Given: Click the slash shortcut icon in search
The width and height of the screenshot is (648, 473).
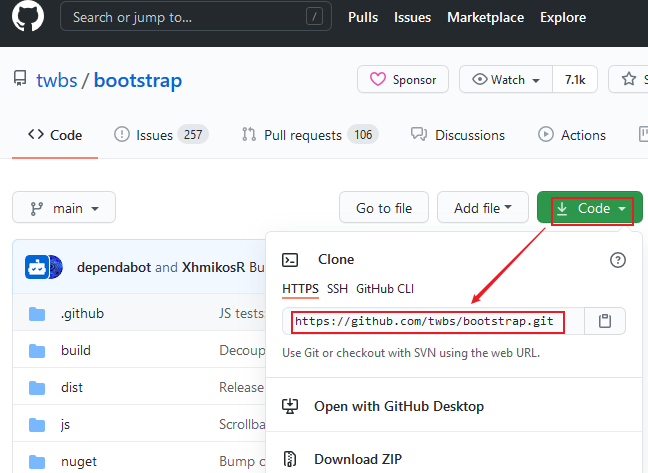Looking at the screenshot, I should click(314, 17).
